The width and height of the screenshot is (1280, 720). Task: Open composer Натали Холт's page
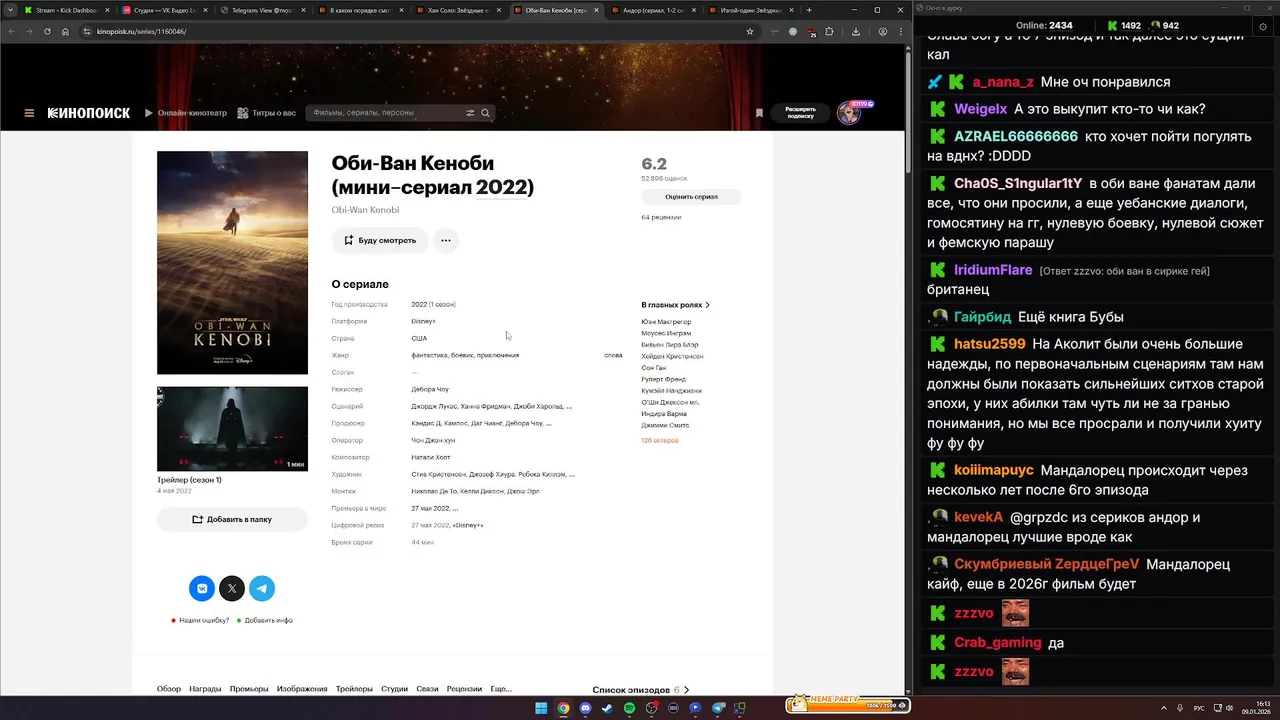[x=431, y=457]
